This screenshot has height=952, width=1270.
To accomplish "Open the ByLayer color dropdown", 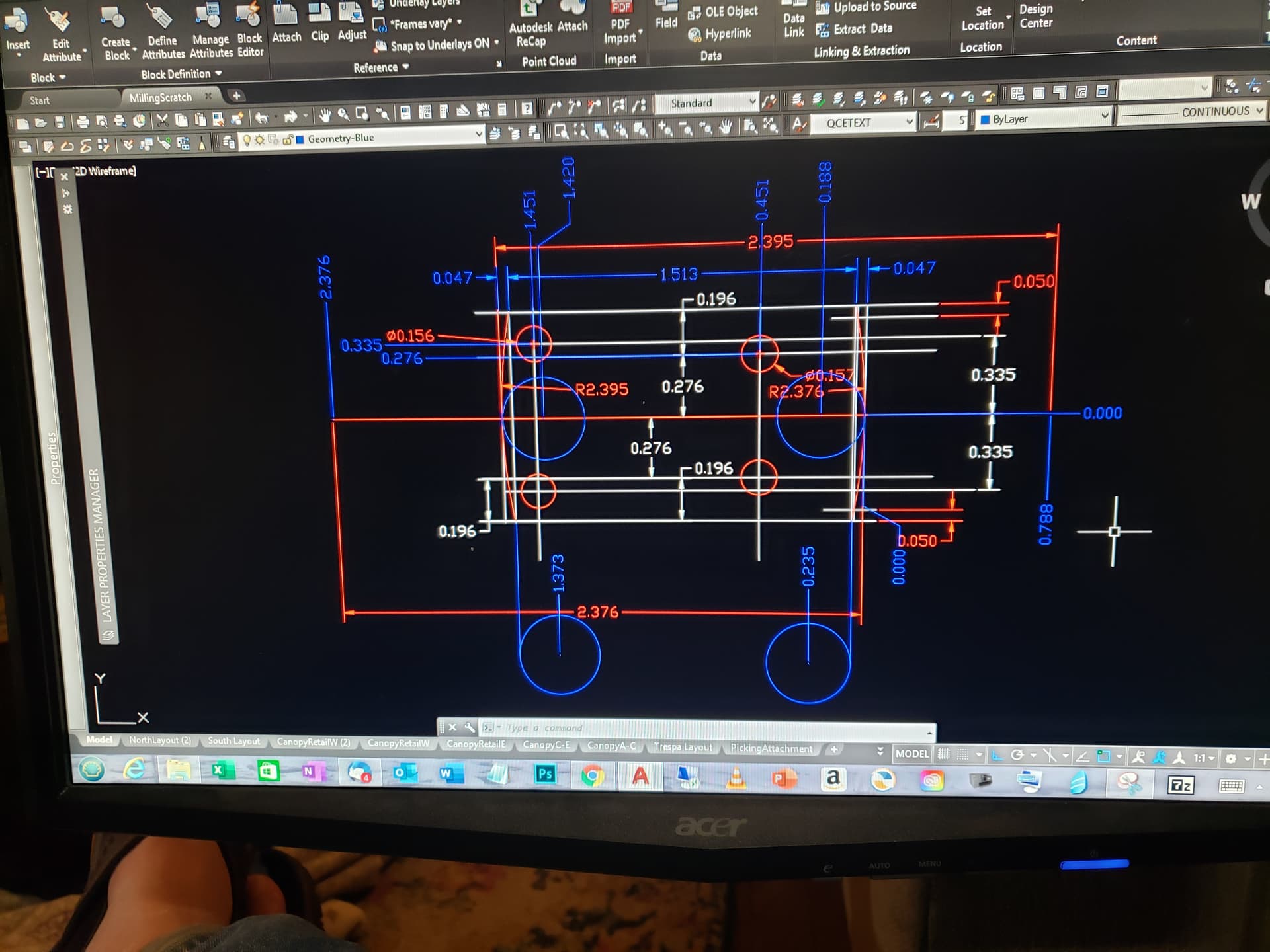I will [x=1104, y=116].
